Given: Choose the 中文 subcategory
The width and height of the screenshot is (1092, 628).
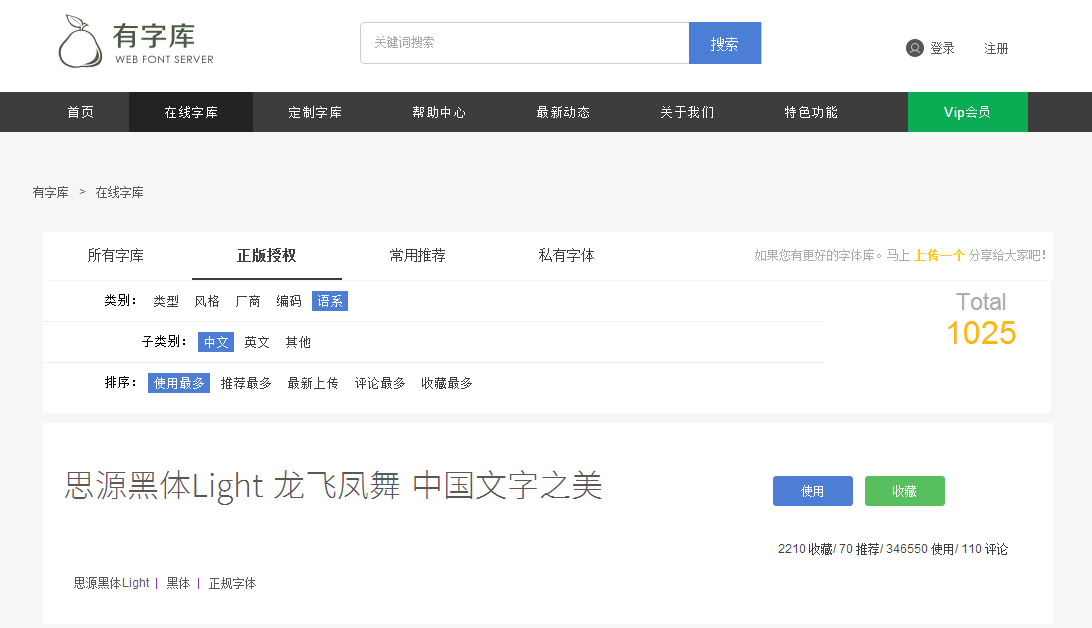Looking at the screenshot, I should click(x=216, y=342).
